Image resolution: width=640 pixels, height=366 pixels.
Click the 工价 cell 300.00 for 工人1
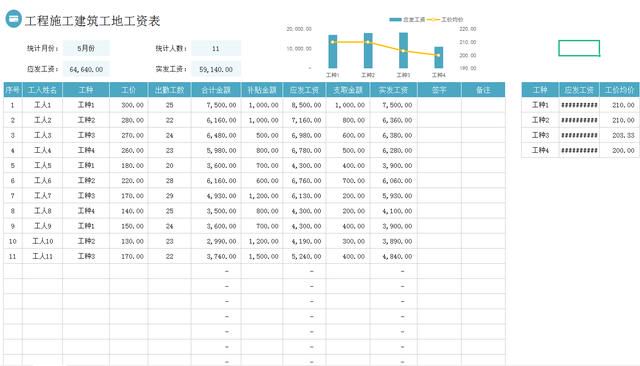(x=129, y=105)
